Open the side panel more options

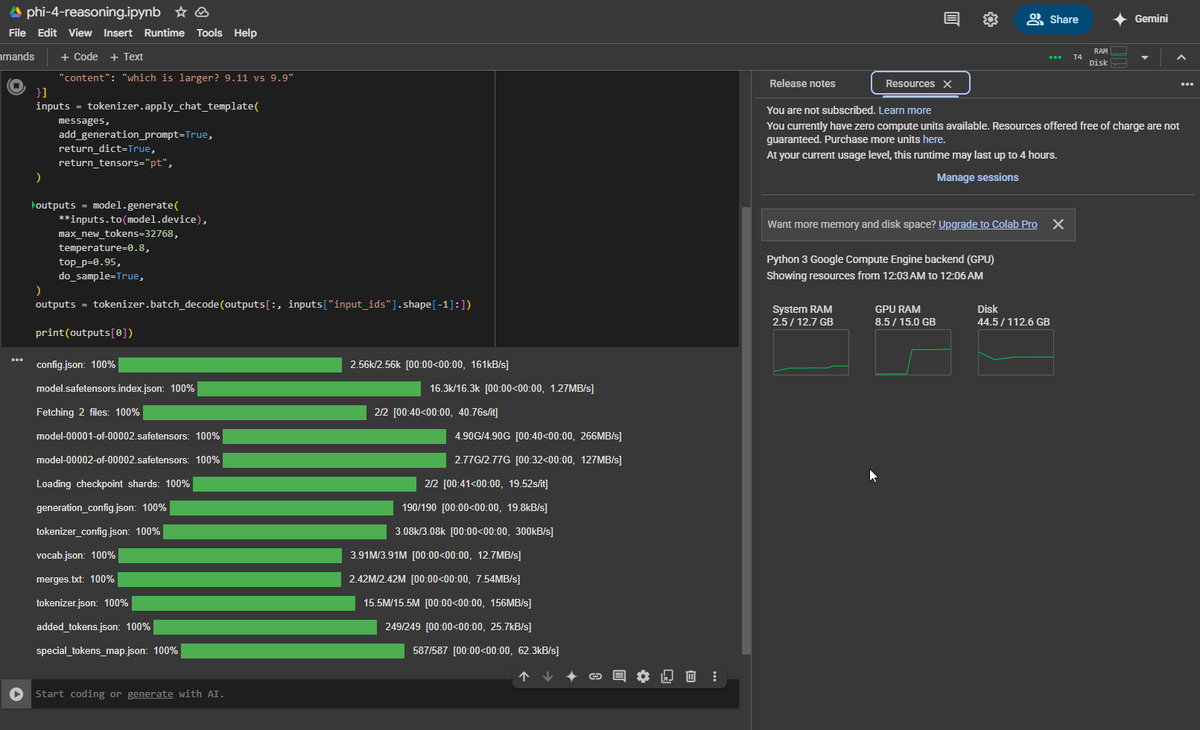point(1187,84)
